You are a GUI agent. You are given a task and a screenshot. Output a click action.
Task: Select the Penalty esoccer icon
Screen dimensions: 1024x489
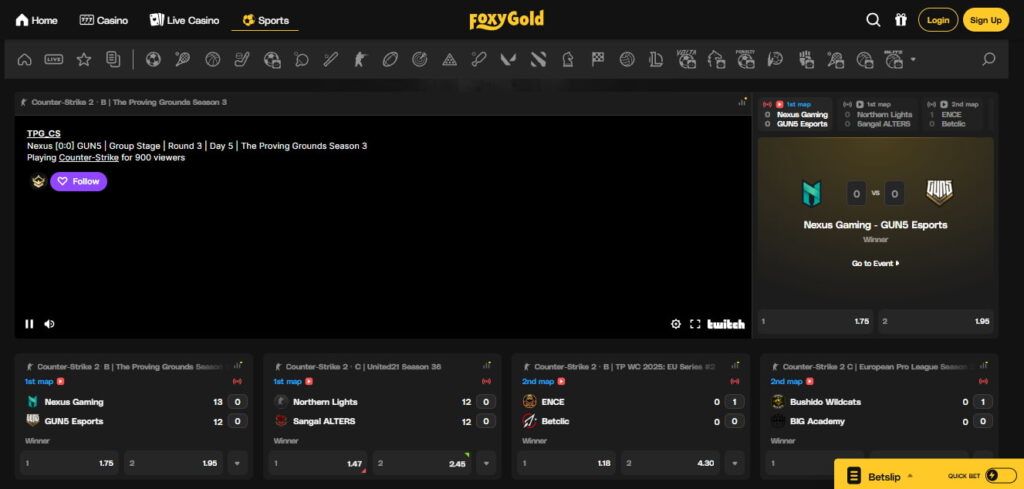pyautogui.click(x=745, y=59)
